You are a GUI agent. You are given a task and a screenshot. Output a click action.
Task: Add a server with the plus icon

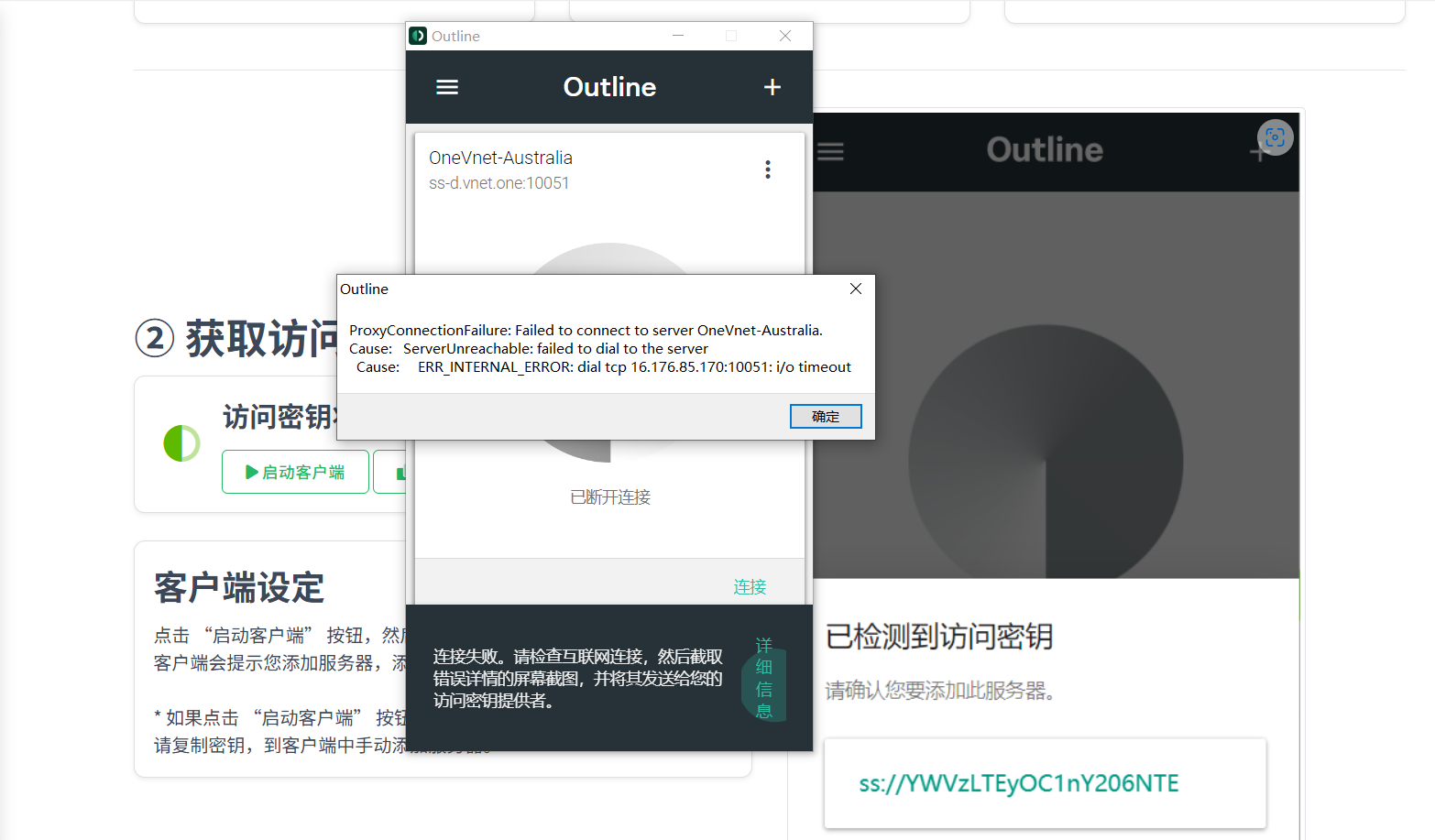coord(772,87)
